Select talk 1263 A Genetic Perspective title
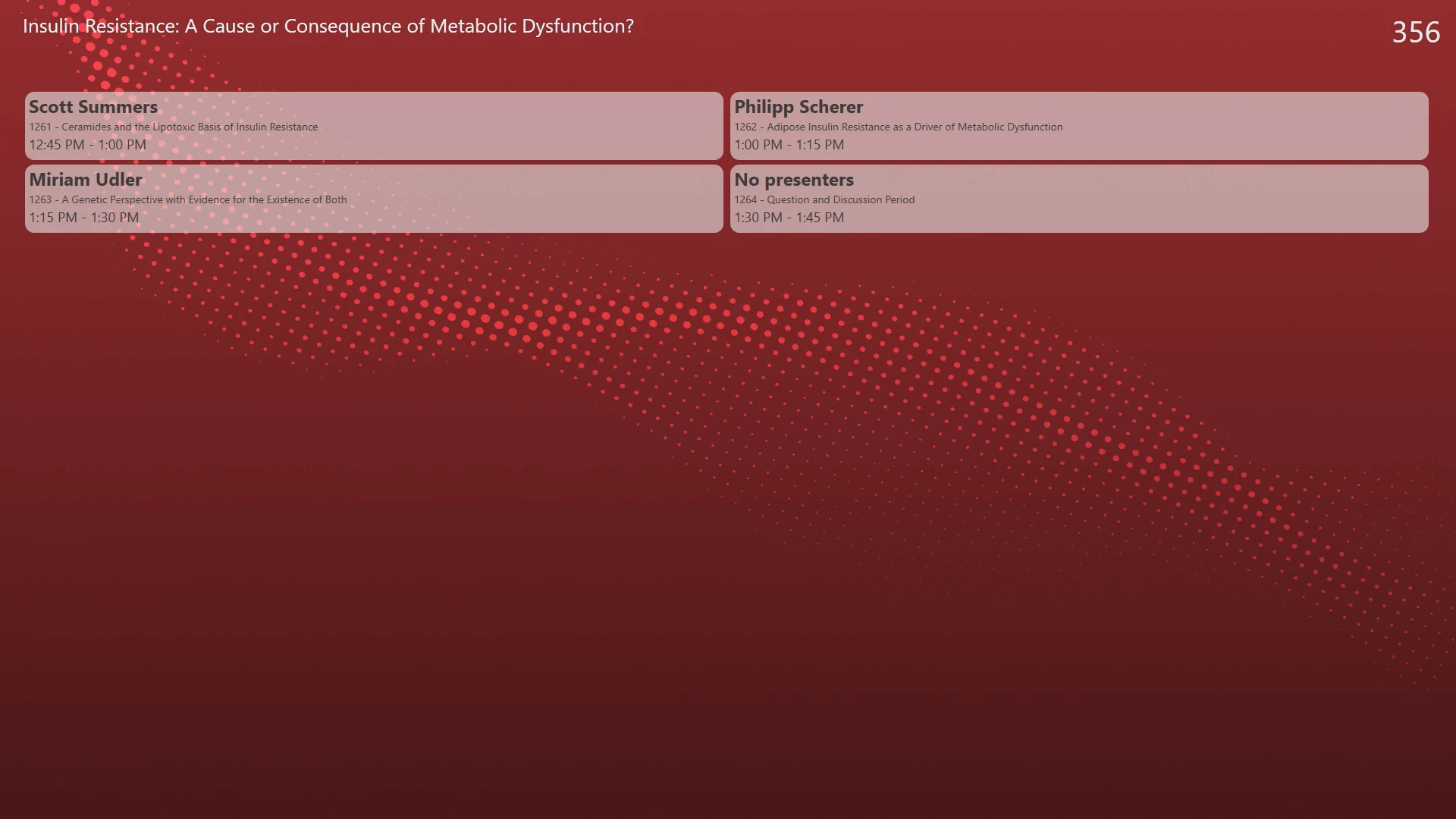 point(188,199)
